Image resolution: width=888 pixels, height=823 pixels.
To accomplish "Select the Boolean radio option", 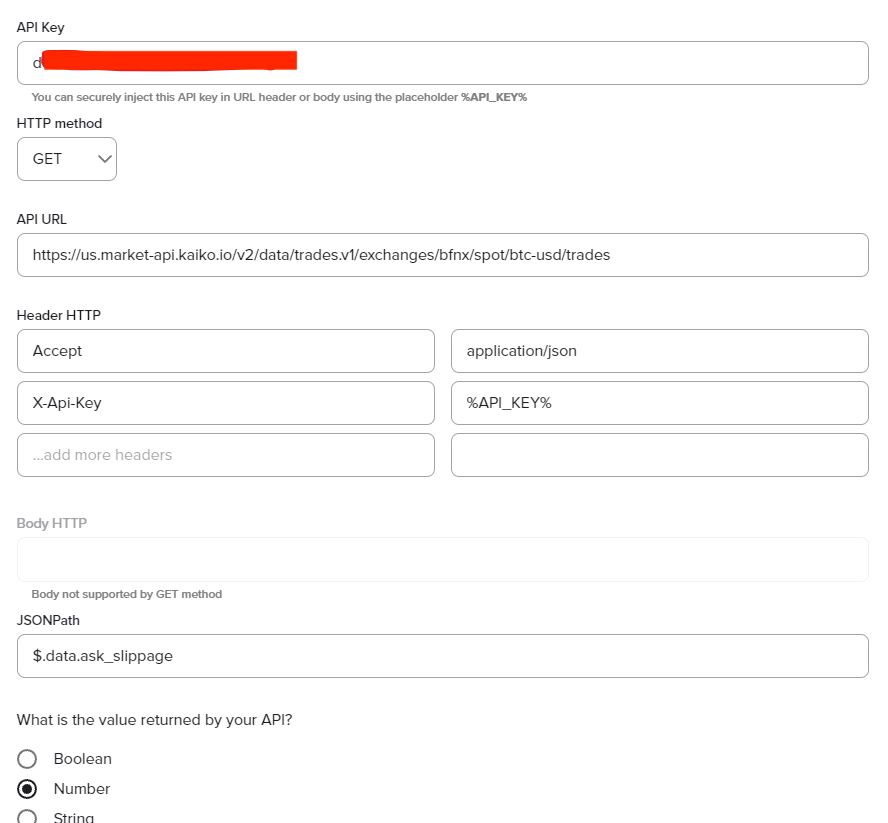I will tap(27, 759).
